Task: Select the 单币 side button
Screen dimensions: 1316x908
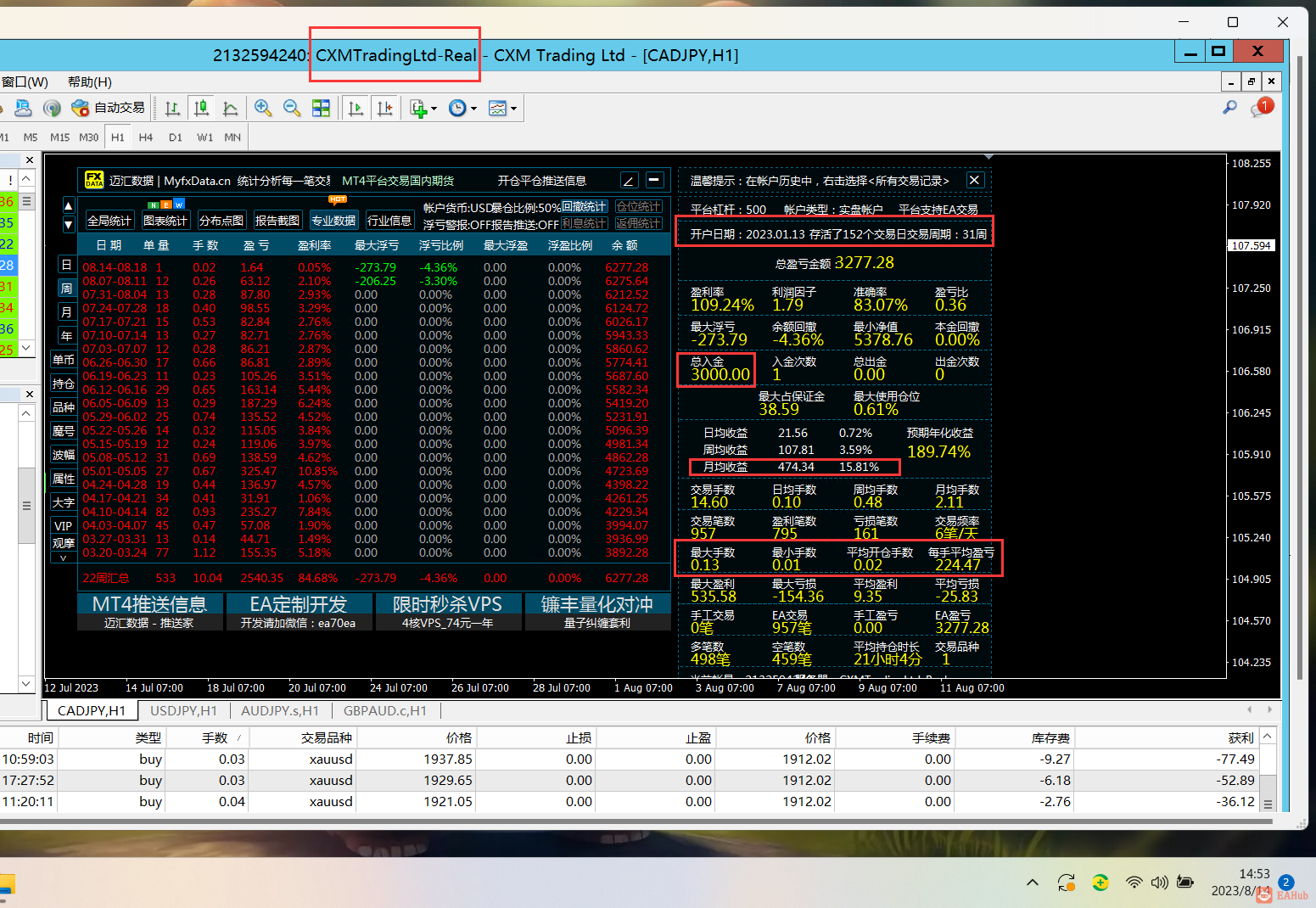Action: (x=64, y=360)
